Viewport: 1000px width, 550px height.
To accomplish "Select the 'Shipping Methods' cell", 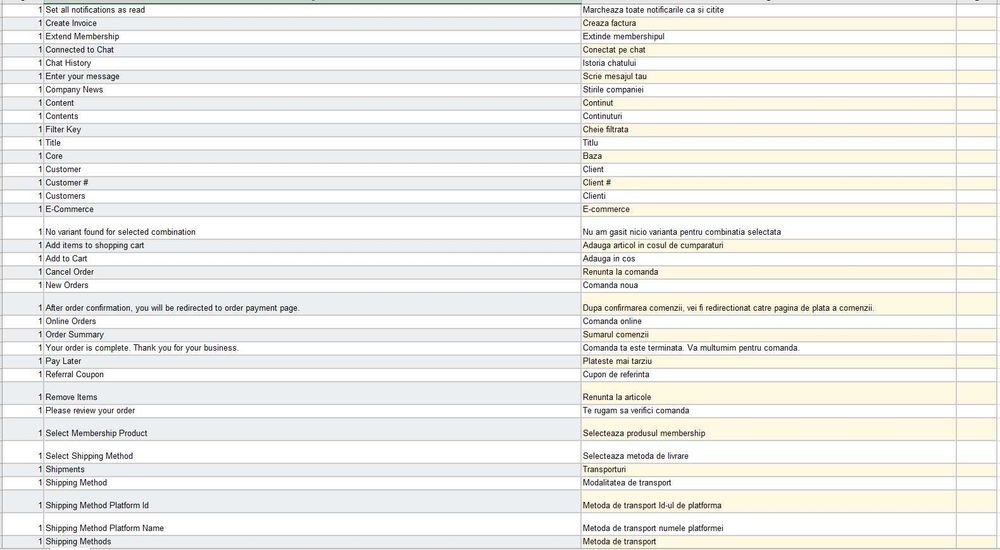I will [x=312, y=542].
